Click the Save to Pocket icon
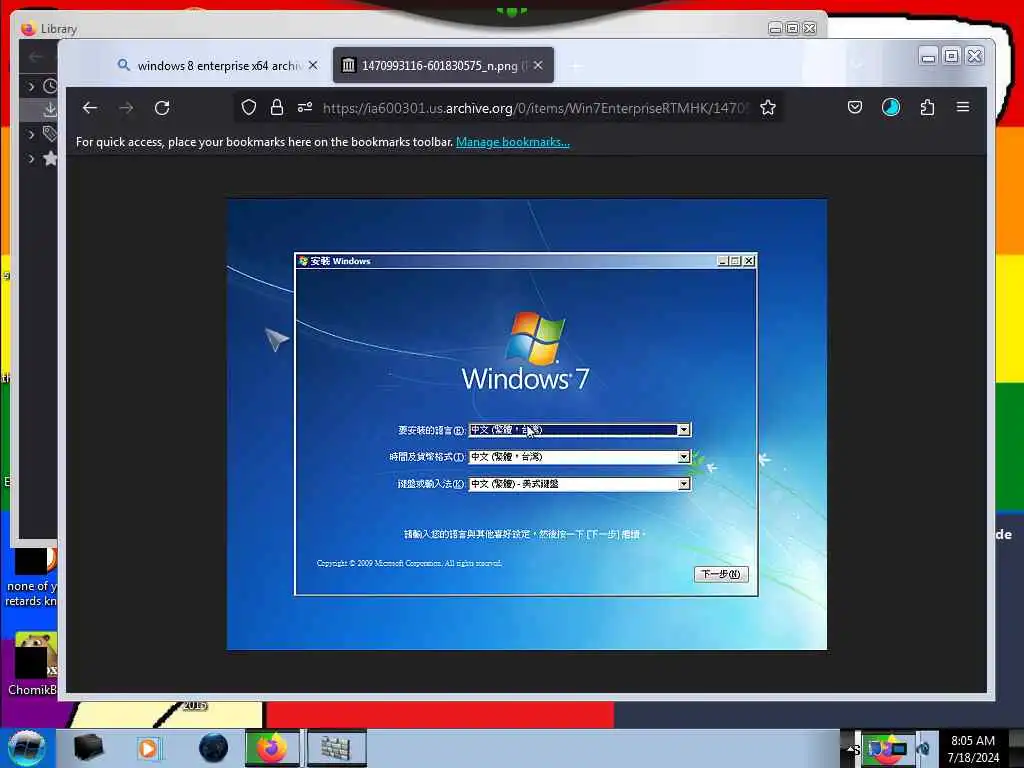The image size is (1024, 768). pyautogui.click(x=855, y=108)
